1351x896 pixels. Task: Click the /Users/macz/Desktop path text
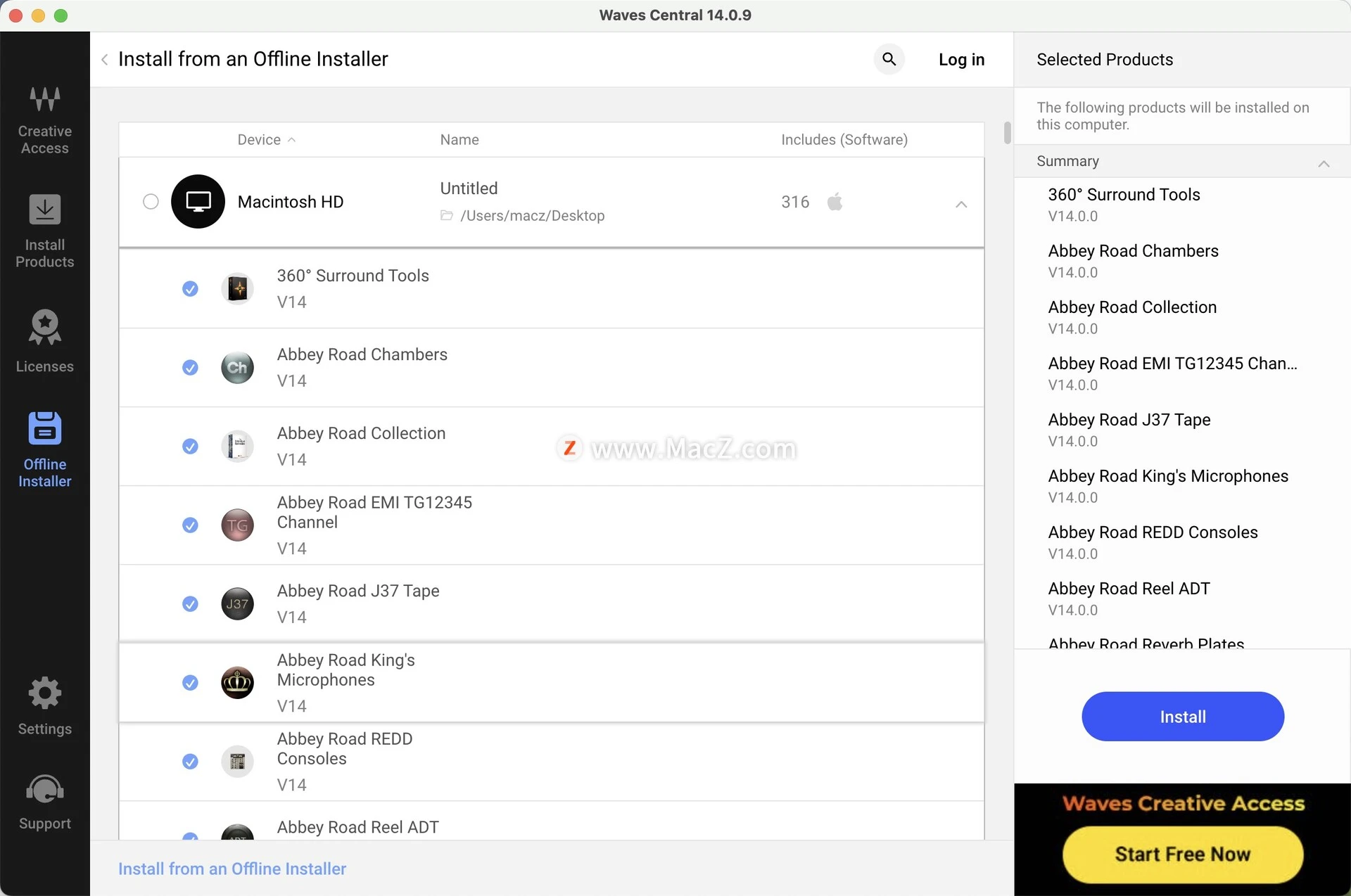pos(533,216)
